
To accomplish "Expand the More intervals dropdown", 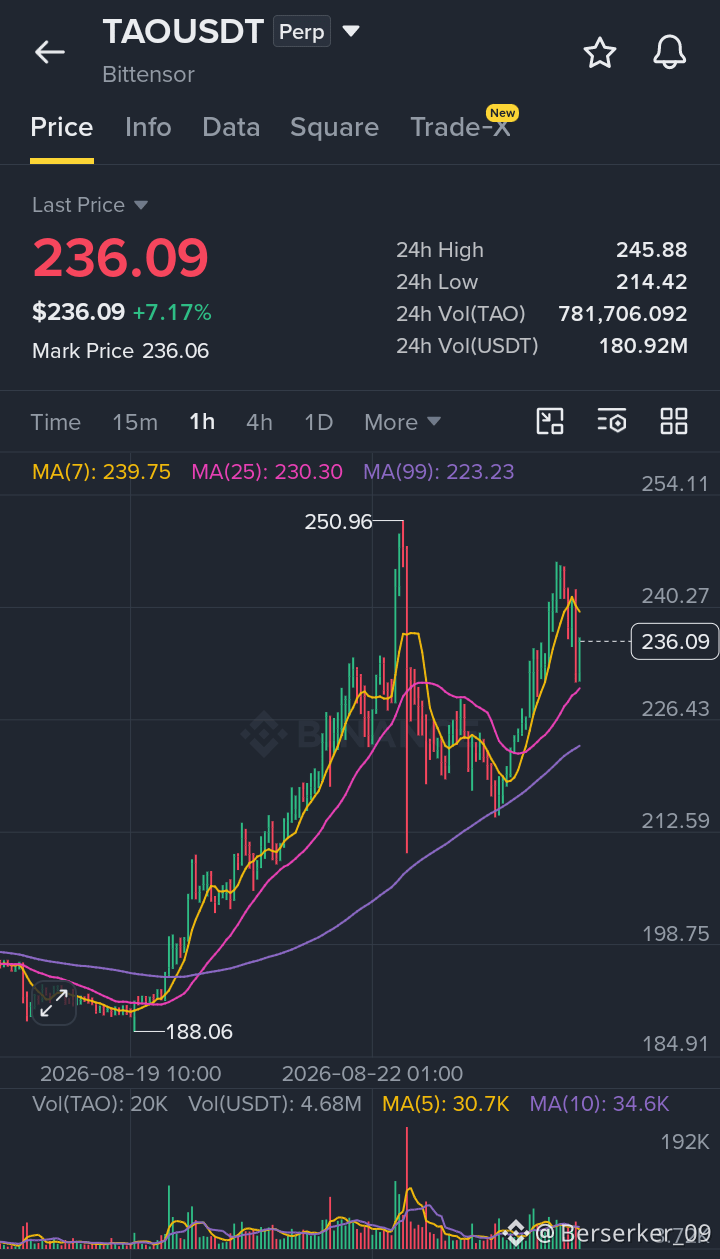I will click(x=402, y=422).
